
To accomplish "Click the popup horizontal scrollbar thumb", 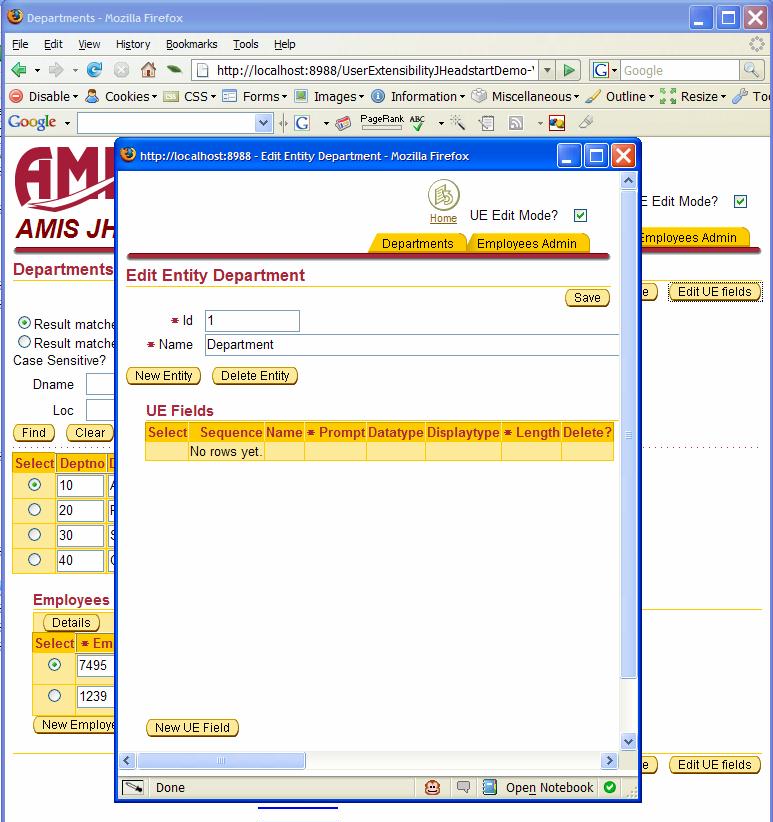I will (221, 760).
